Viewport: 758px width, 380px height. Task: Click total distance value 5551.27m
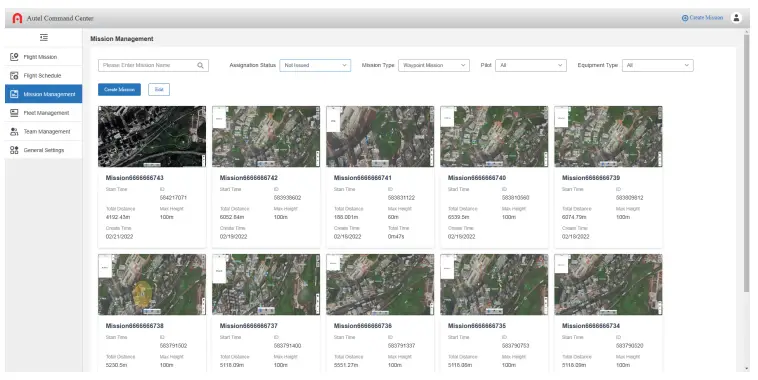(346, 365)
